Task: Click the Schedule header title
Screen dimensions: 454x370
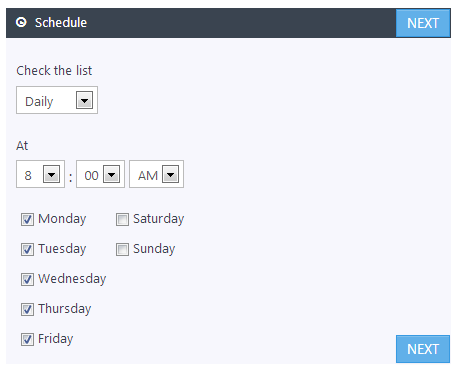Action: click(61, 23)
